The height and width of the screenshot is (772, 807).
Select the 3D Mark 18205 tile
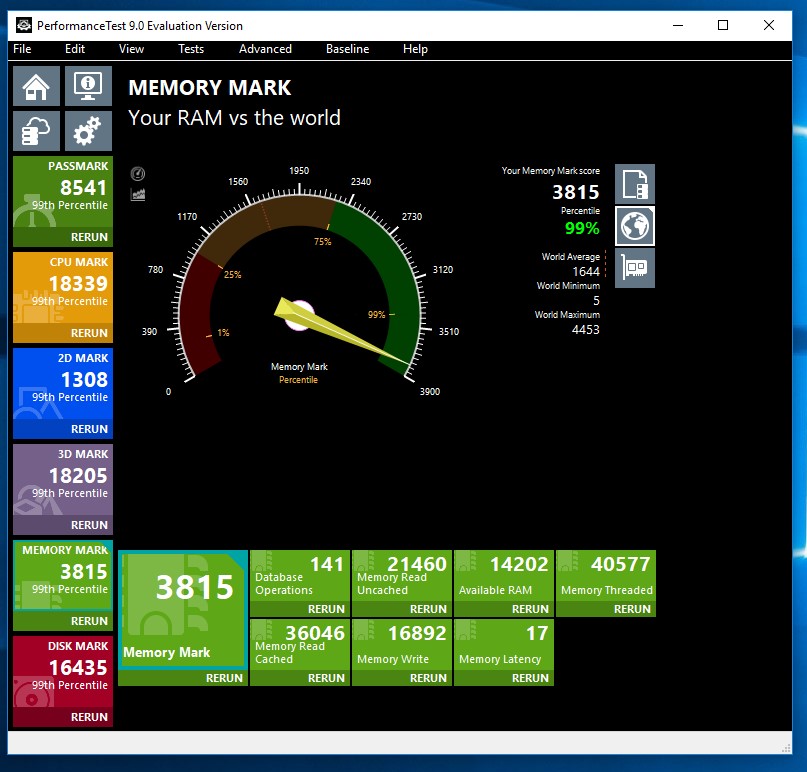(x=63, y=480)
